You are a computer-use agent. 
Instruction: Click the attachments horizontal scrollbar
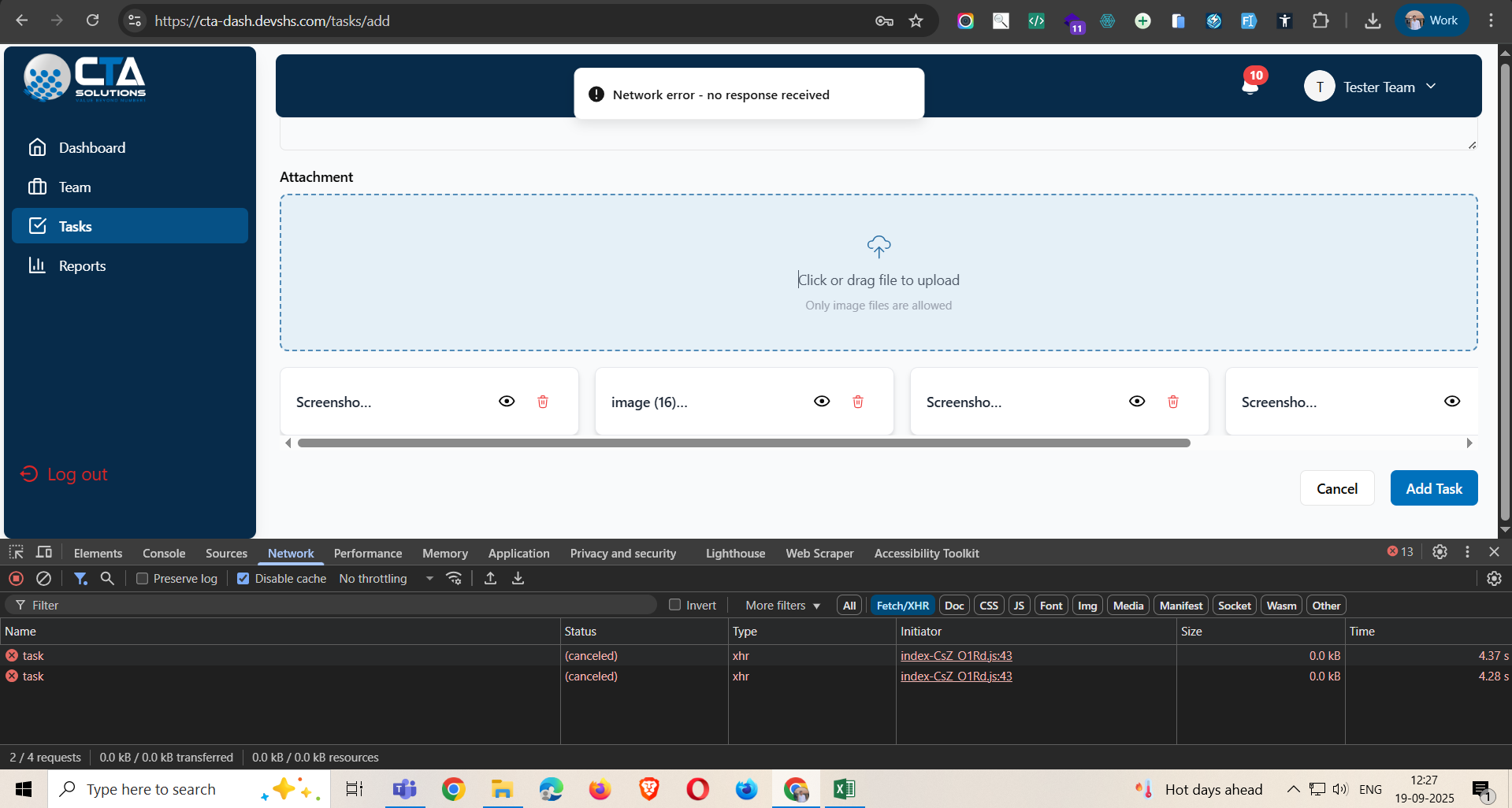pyautogui.click(x=743, y=443)
